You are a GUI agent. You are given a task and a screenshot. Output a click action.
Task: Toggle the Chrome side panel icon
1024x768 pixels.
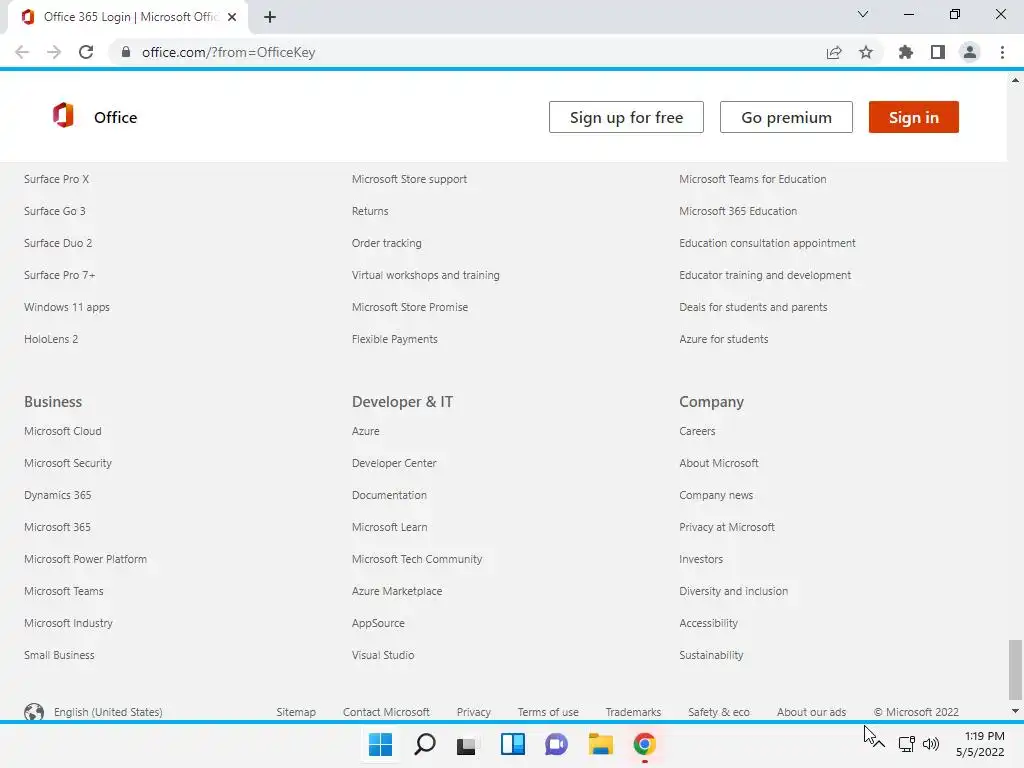(x=938, y=52)
